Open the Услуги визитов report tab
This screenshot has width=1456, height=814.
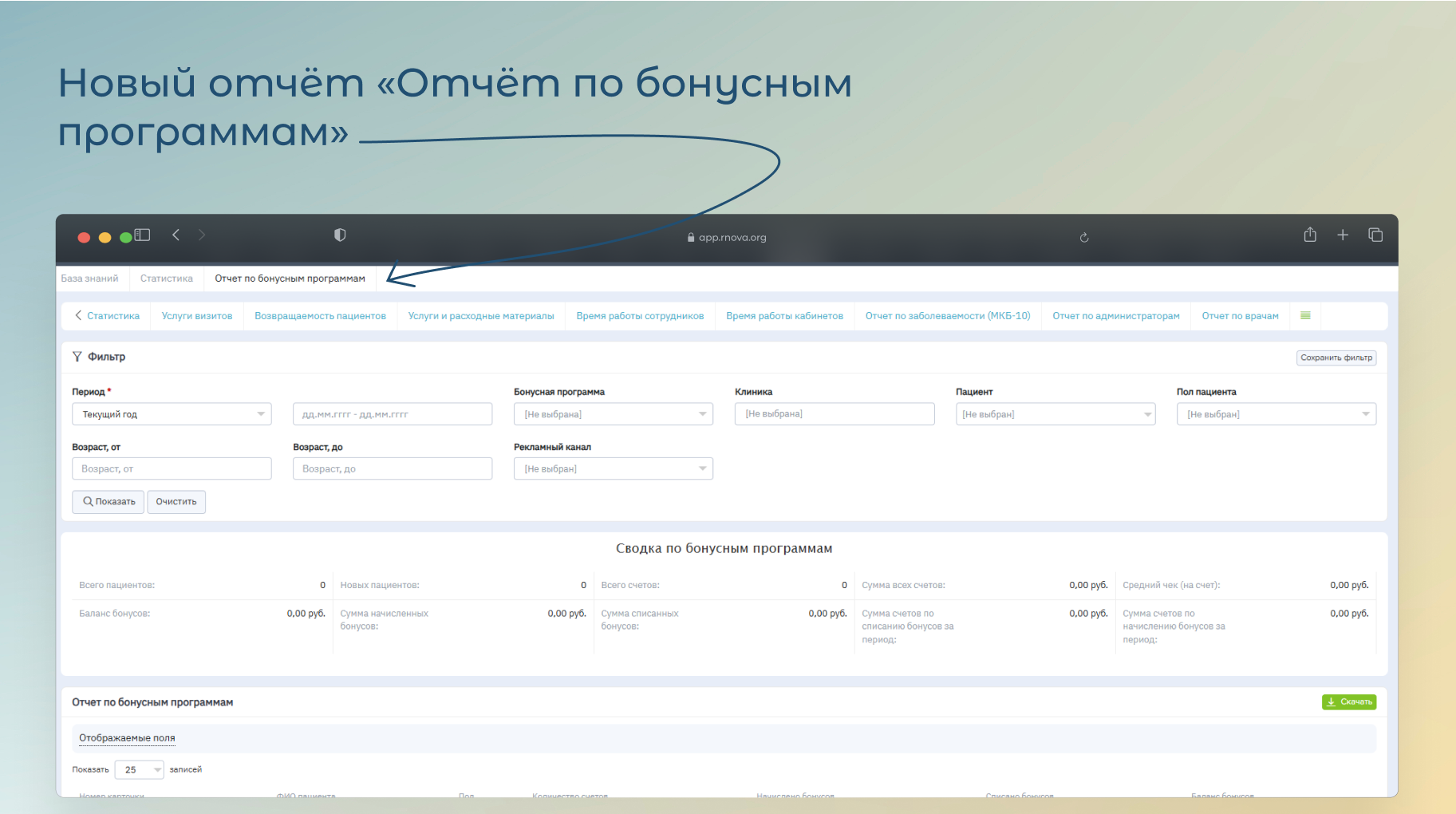[197, 316]
